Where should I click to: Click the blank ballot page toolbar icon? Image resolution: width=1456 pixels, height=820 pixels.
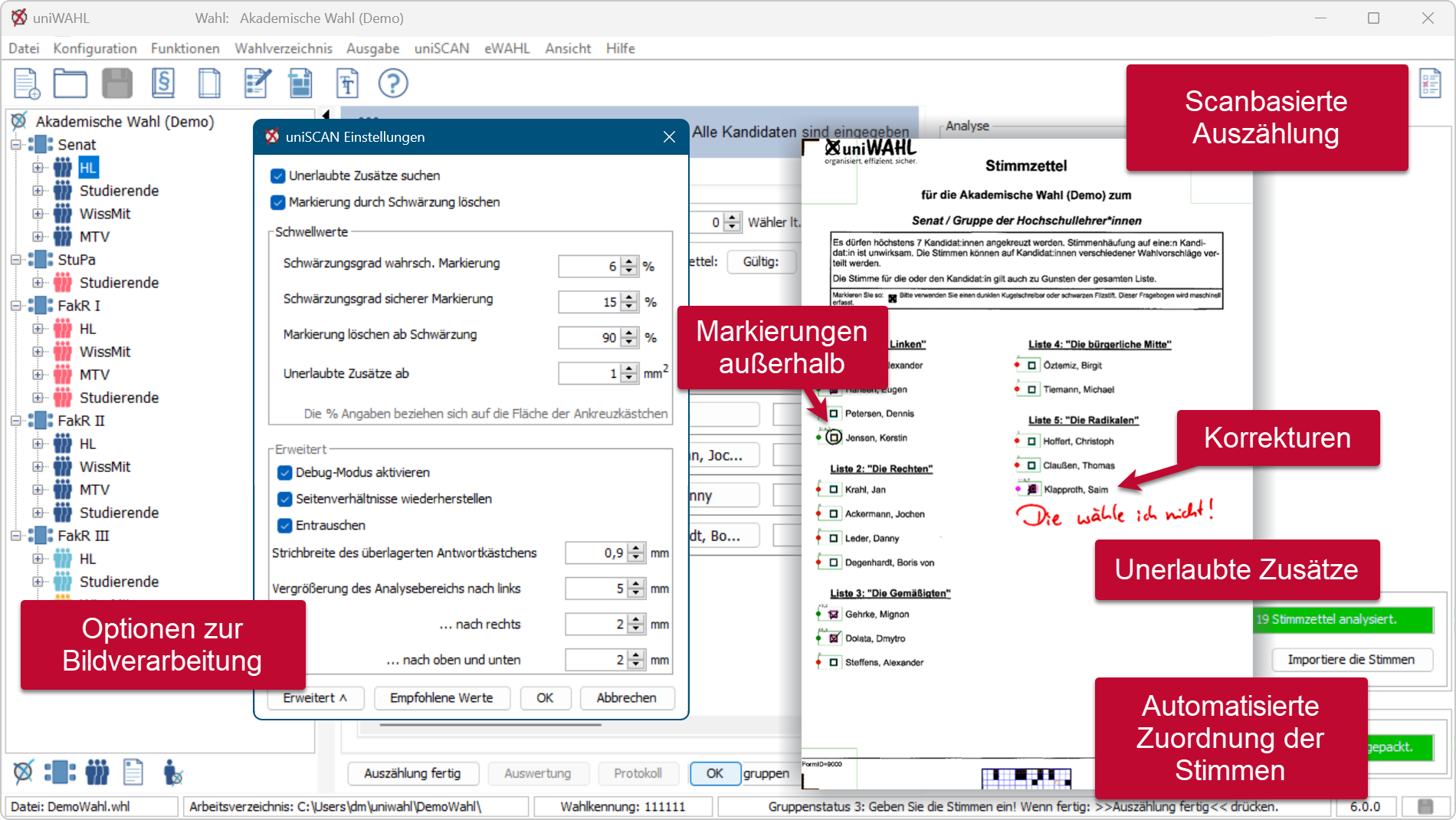coord(209,84)
